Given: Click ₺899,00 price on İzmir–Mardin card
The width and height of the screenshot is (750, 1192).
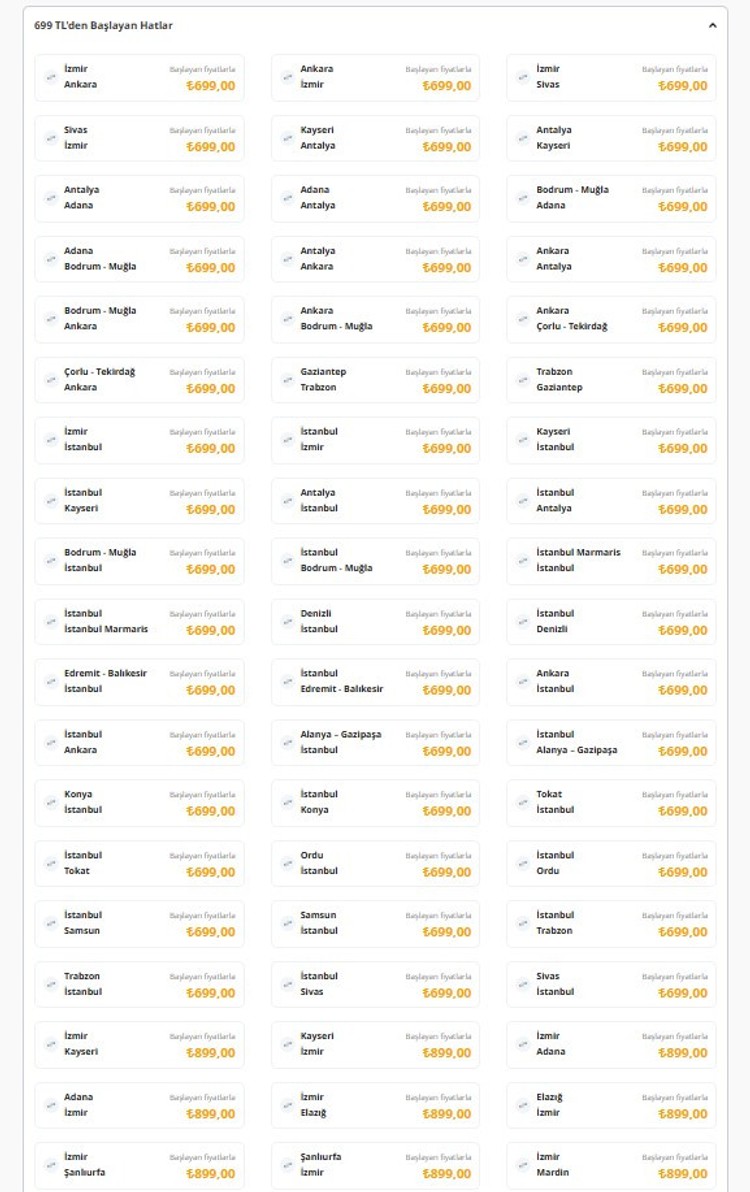Looking at the screenshot, I should click(682, 1174).
